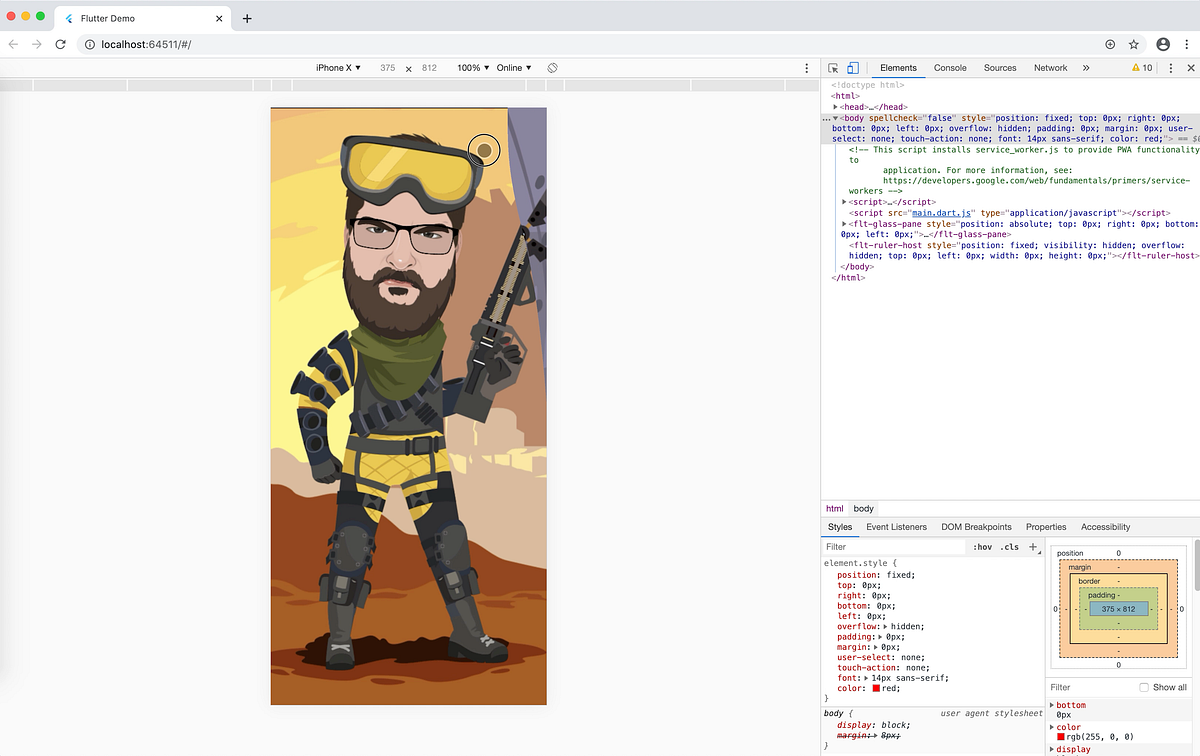Screen dimensions: 1200x756
Task: Toggle the device toolbar icon
Action: pyautogui.click(x=853, y=68)
